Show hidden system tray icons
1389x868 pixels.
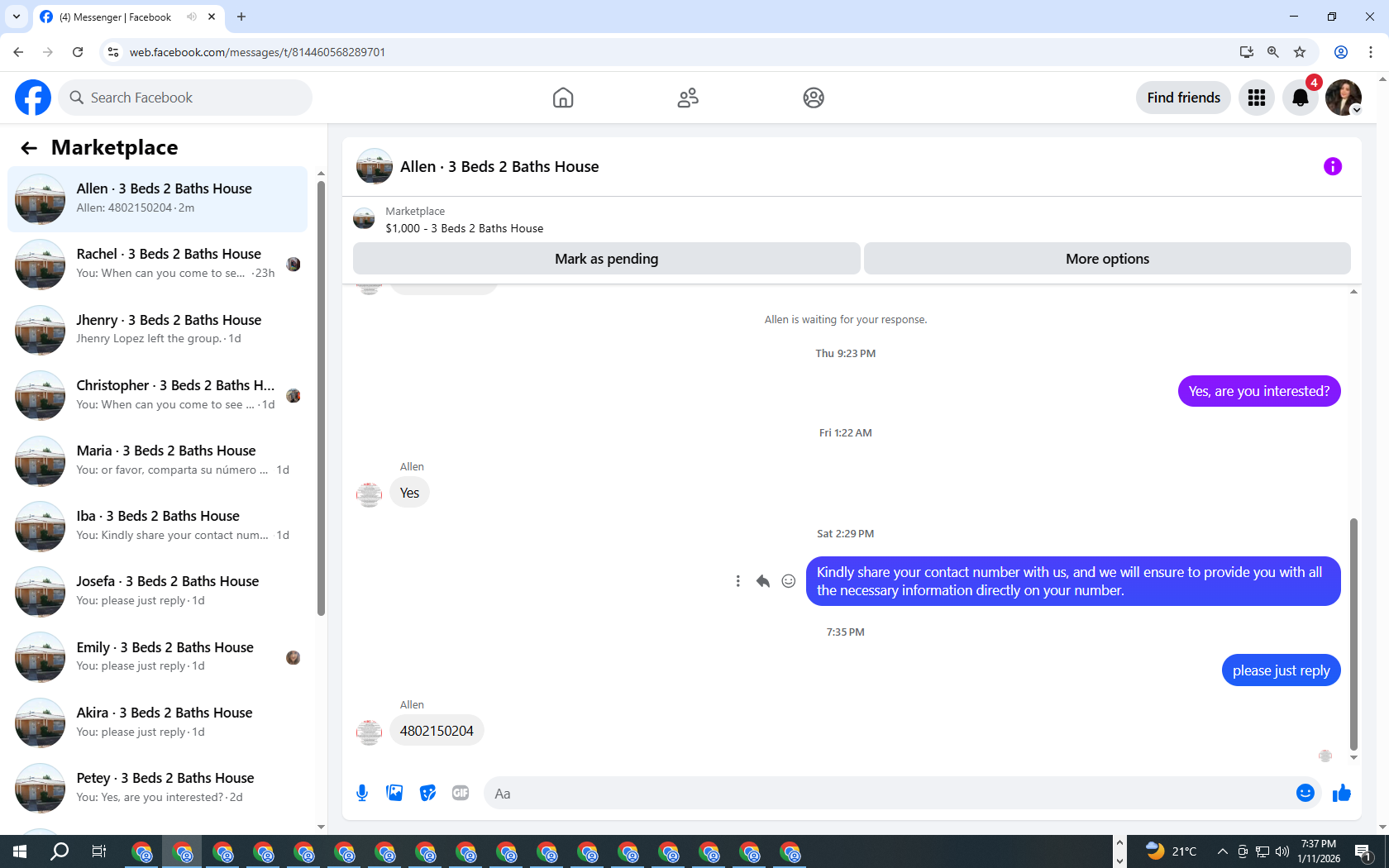[x=1222, y=851]
